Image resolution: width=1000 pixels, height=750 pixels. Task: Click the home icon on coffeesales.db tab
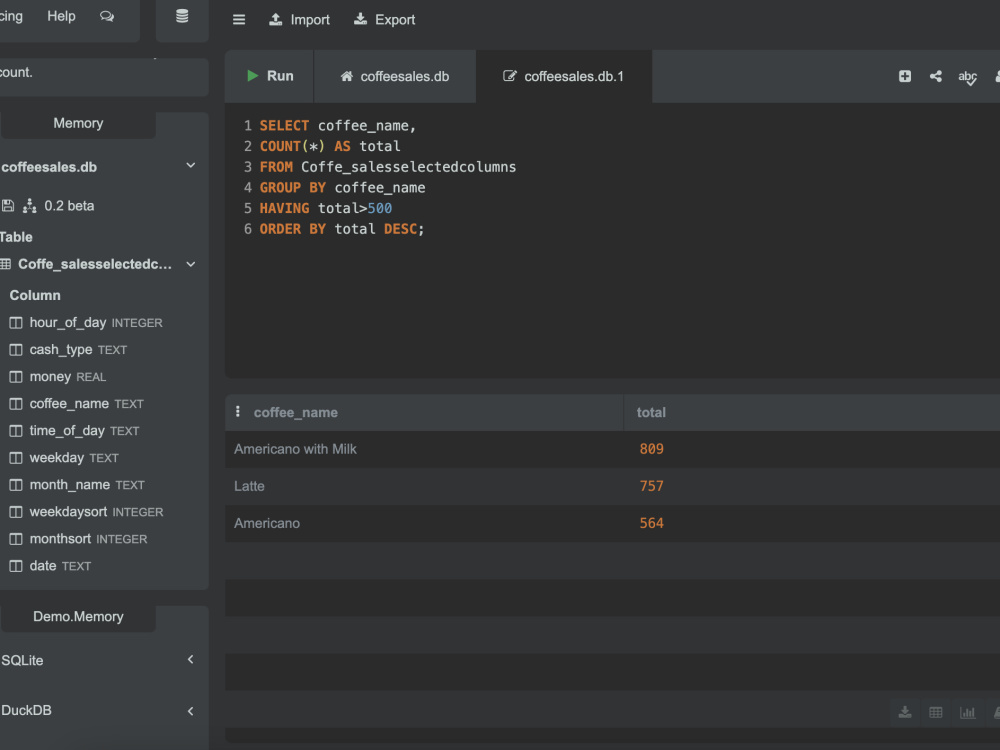pyautogui.click(x=346, y=77)
